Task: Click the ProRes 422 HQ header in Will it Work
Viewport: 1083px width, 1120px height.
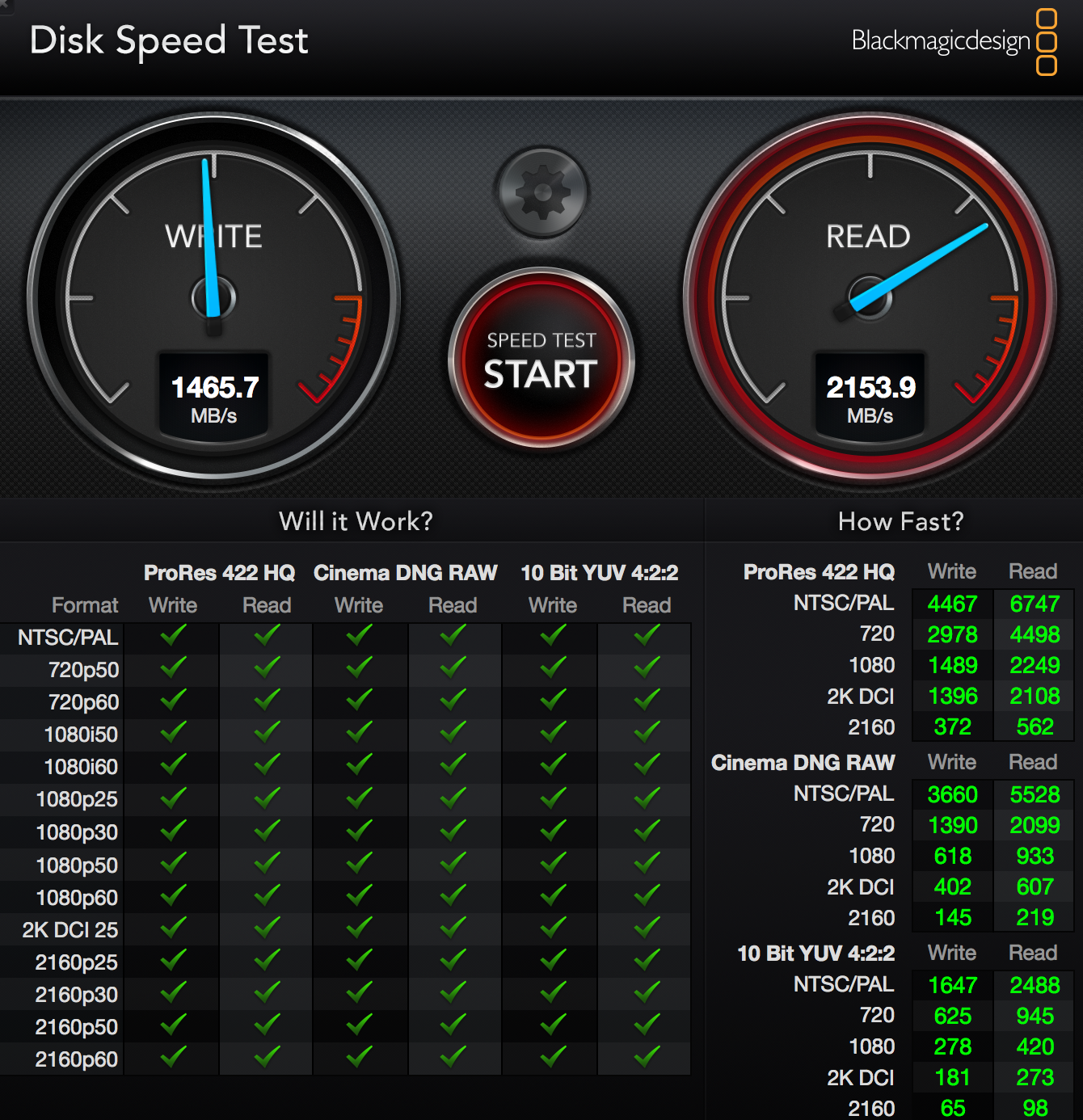Action: (x=219, y=572)
